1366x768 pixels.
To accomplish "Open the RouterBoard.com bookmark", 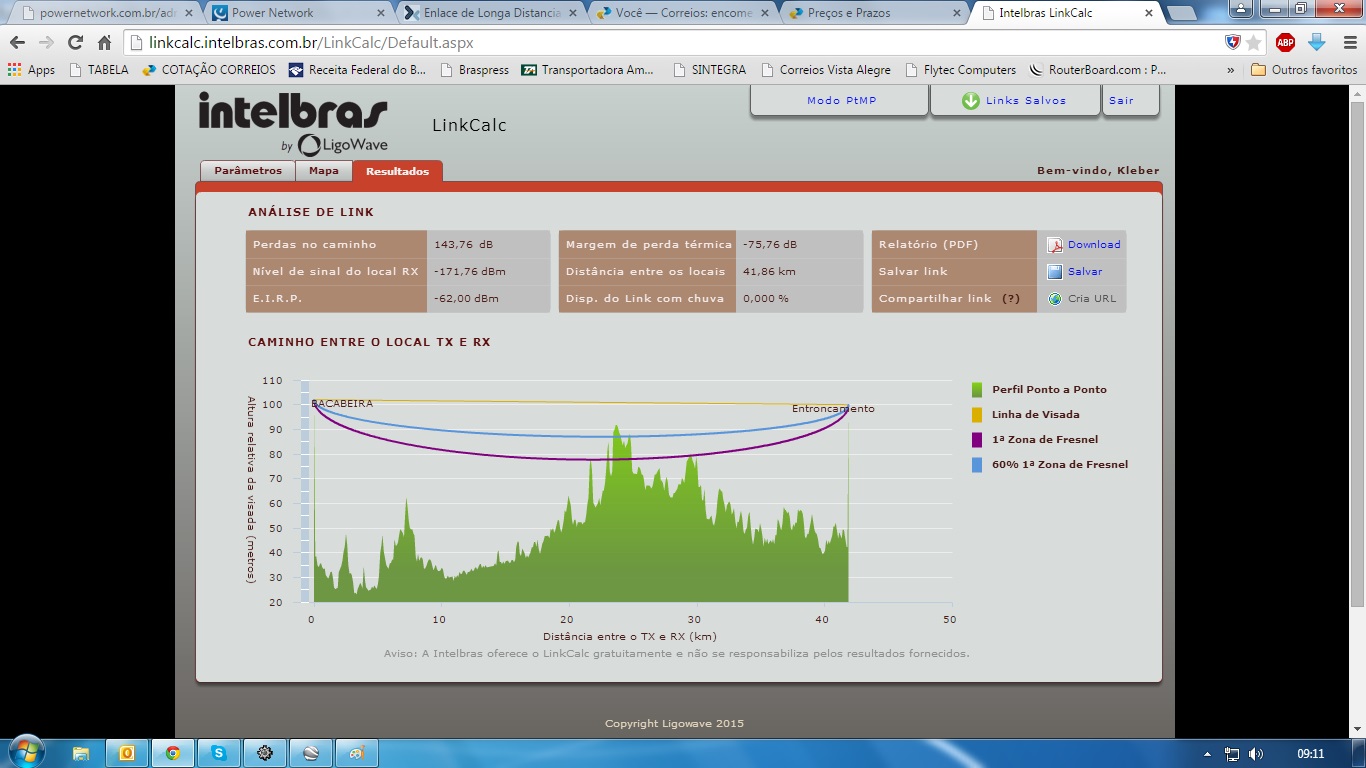I will (1097, 70).
